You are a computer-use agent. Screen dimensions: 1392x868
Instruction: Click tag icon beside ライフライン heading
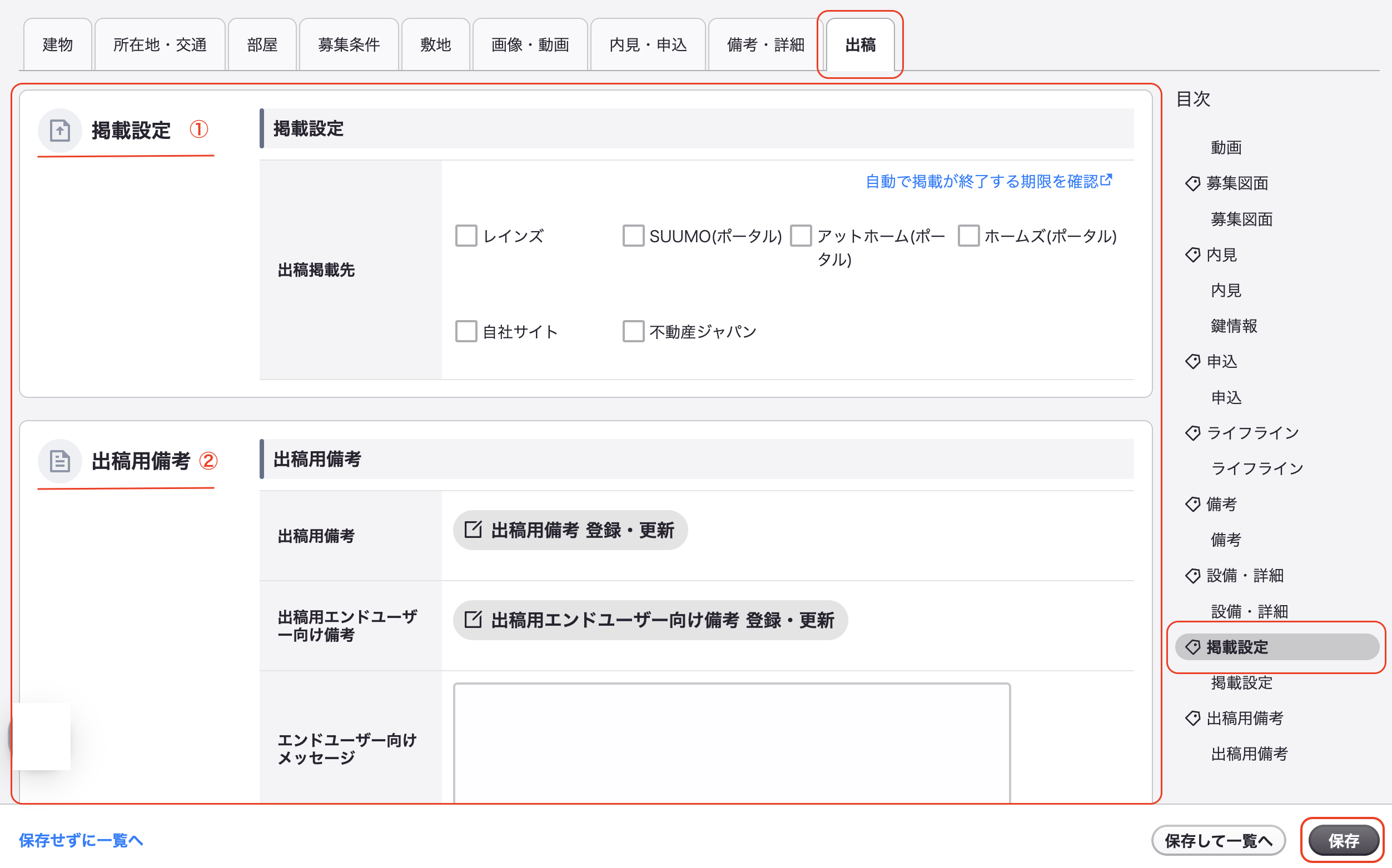point(1193,433)
